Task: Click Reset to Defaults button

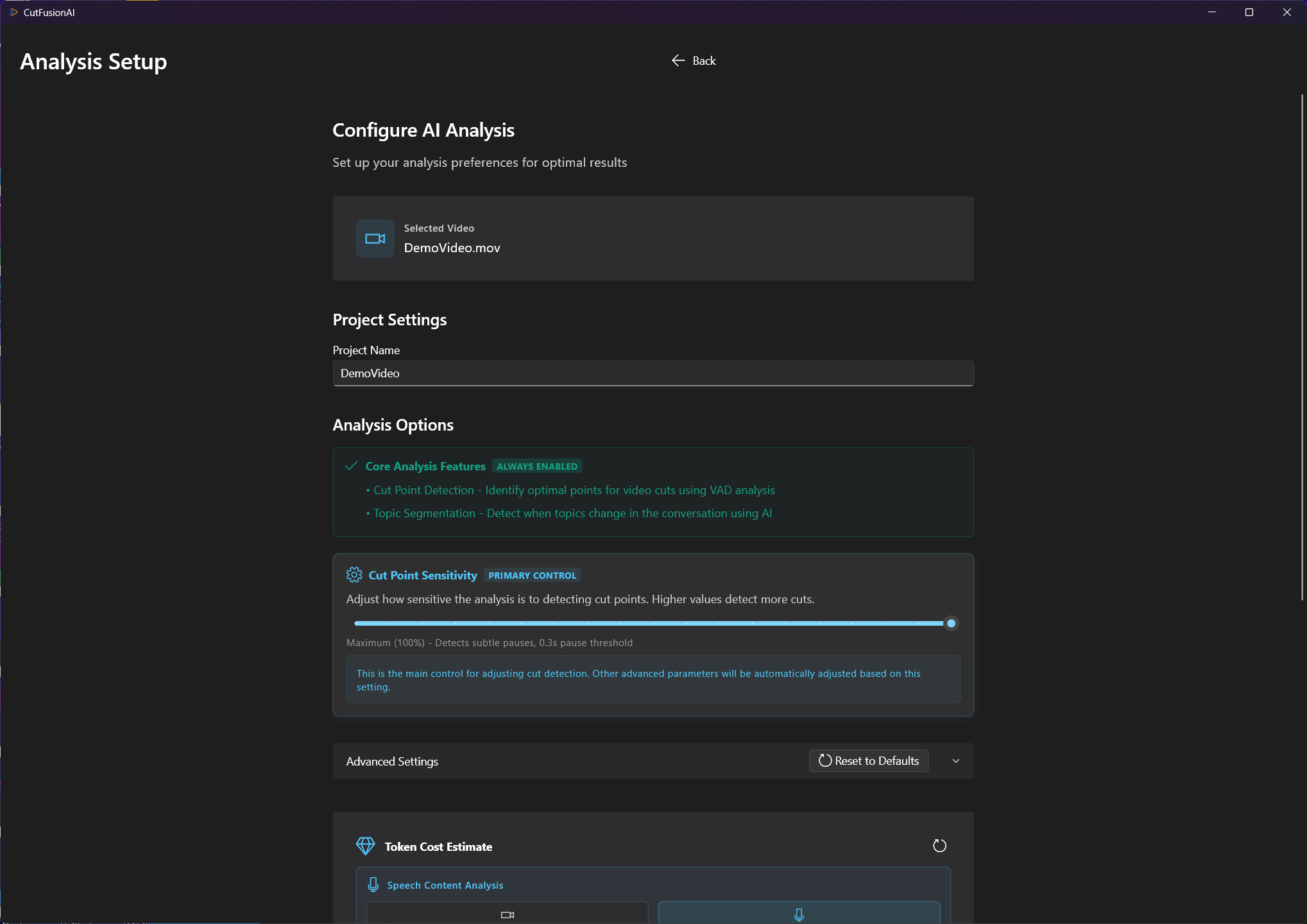Action: pyautogui.click(x=869, y=761)
